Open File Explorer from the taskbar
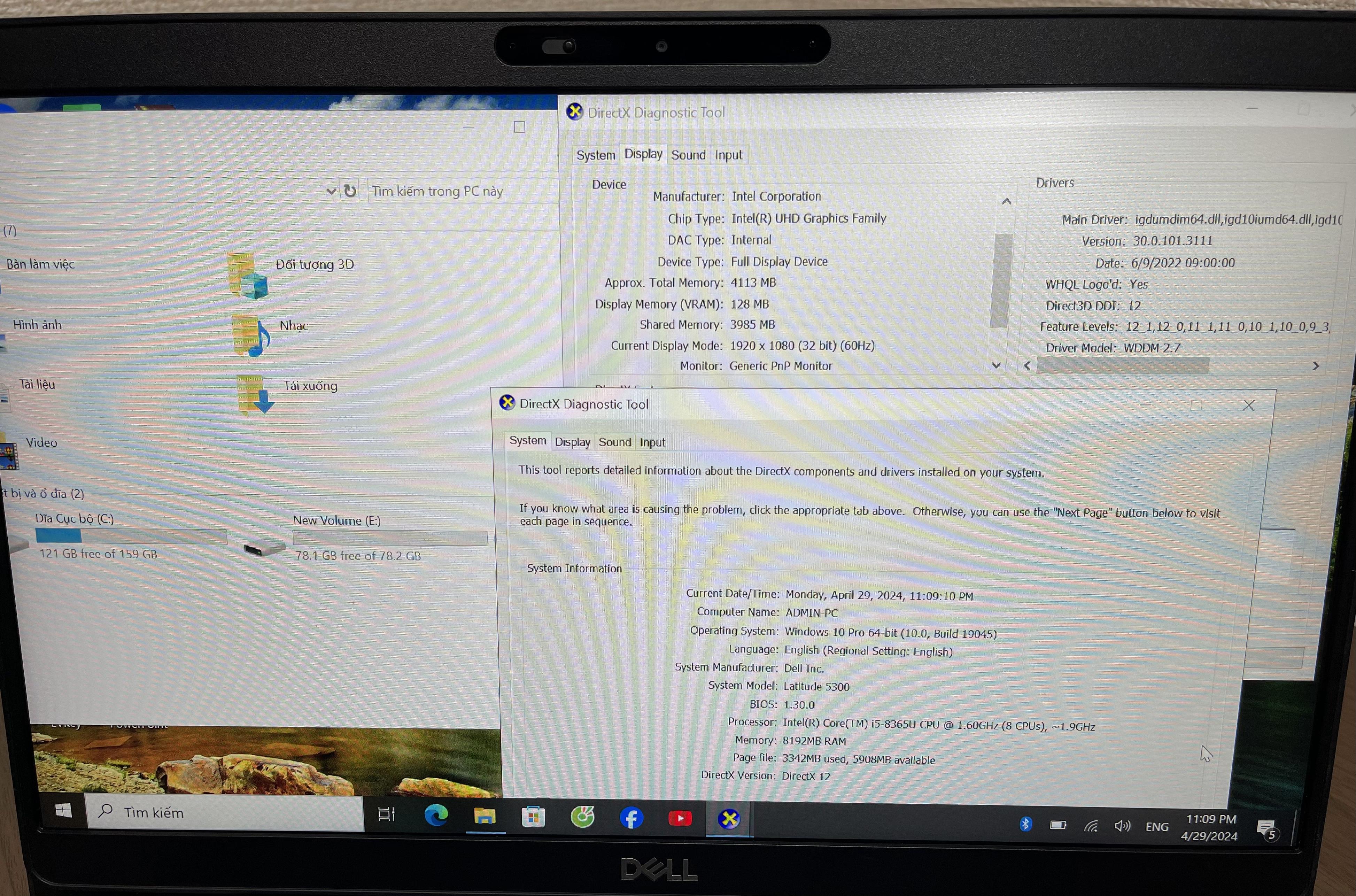The width and height of the screenshot is (1356, 896). (x=485, y=816)
